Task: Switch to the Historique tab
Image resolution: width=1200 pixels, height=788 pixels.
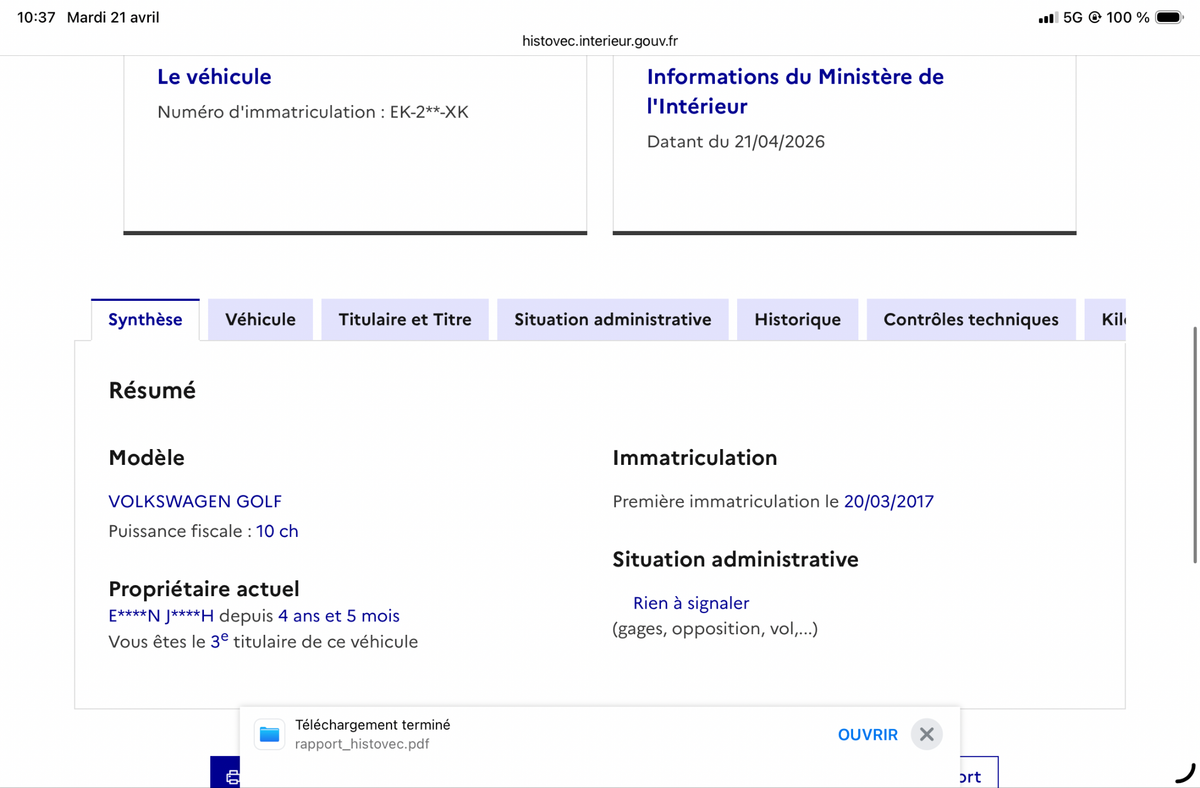Action: [x=798, y=319]
